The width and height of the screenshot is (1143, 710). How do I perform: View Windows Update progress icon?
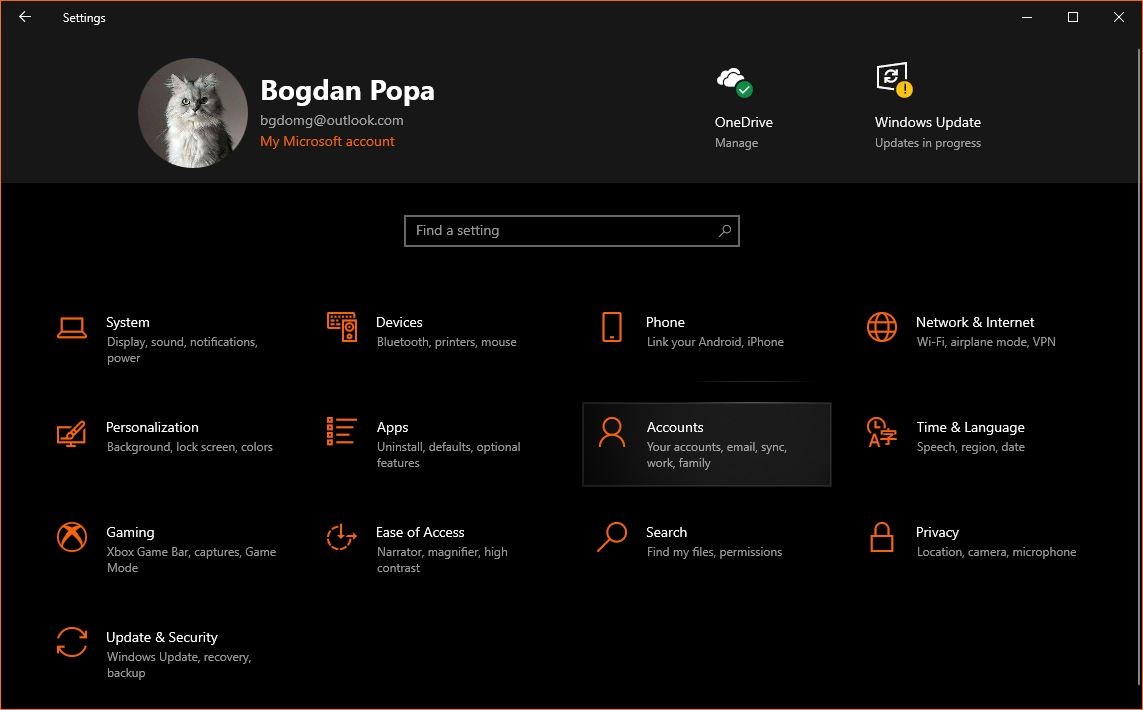click(892, 77)
